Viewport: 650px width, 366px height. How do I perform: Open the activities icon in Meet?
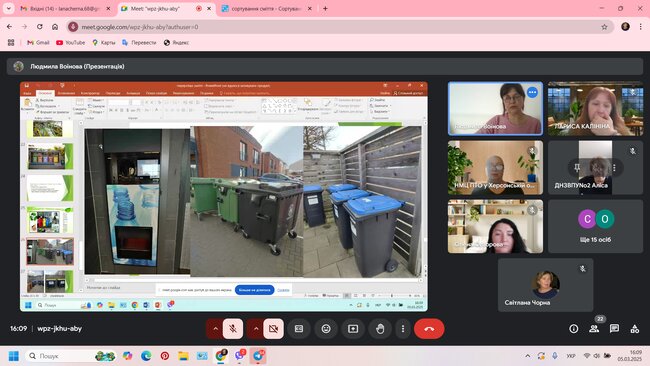click(x=635, y=329)
